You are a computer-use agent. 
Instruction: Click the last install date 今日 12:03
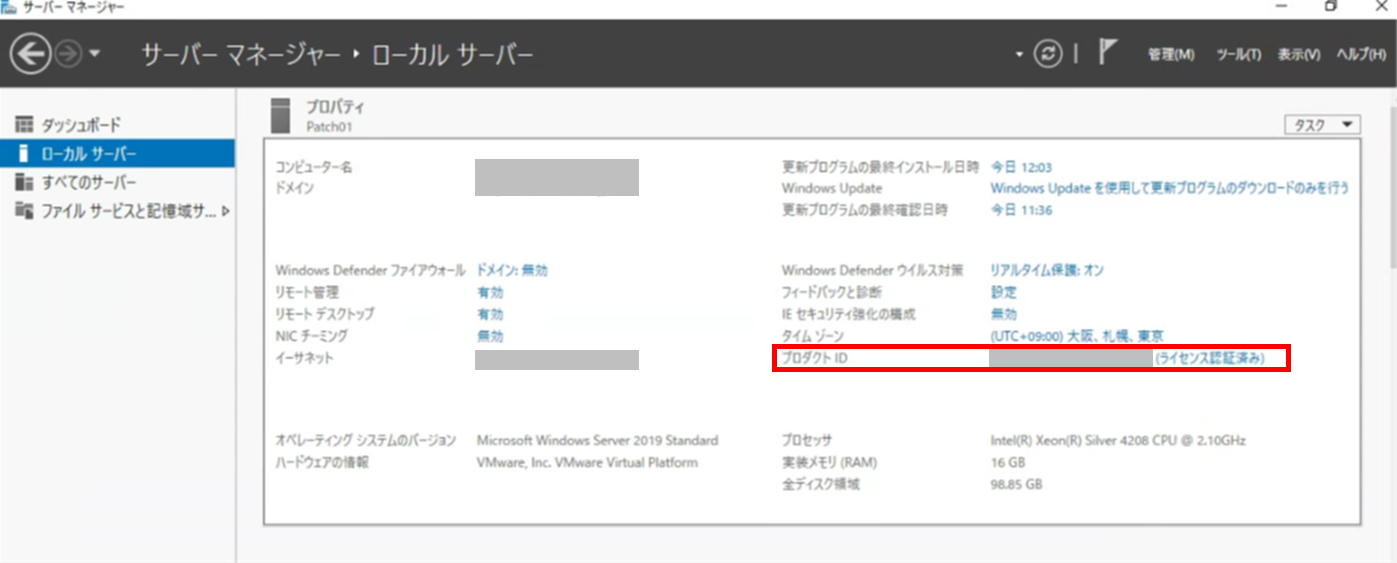tap(1021, 167)
